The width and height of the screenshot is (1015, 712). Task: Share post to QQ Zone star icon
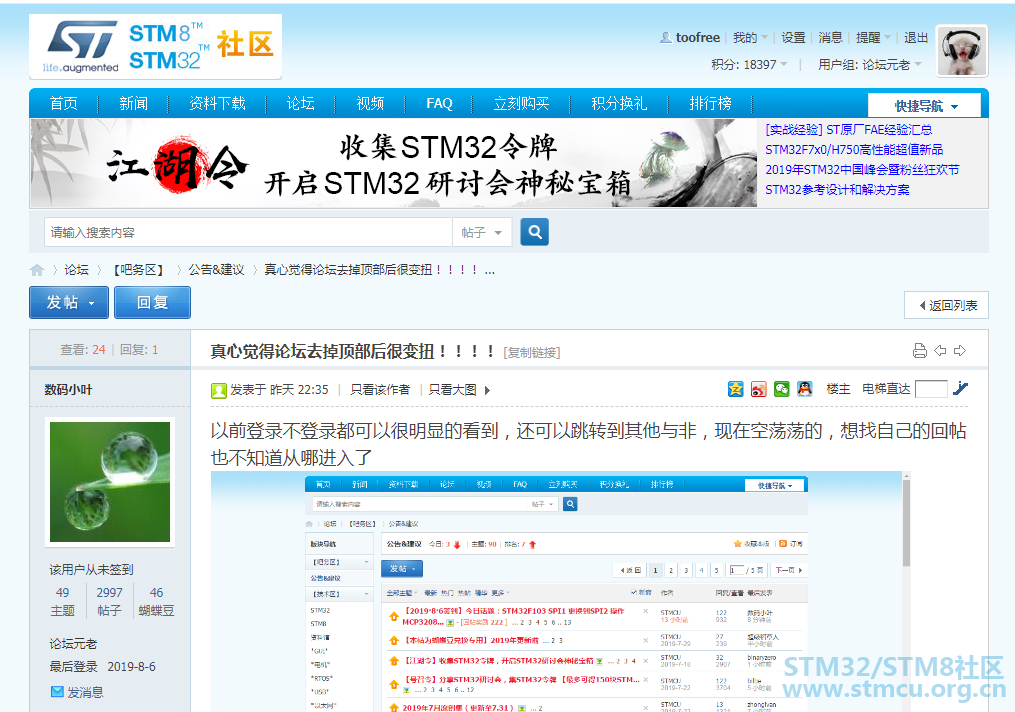pos(735,389)
